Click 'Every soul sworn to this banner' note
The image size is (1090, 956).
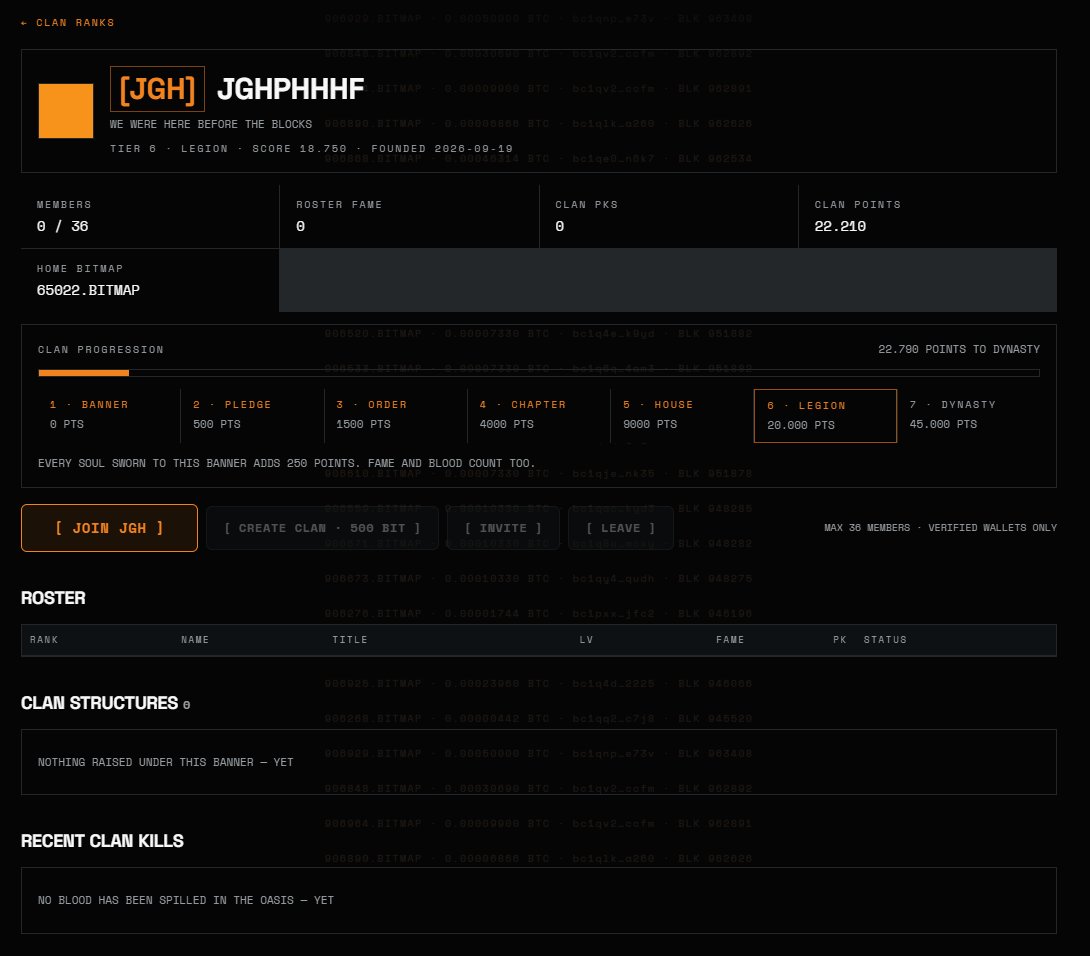click(x=286, y=463)
